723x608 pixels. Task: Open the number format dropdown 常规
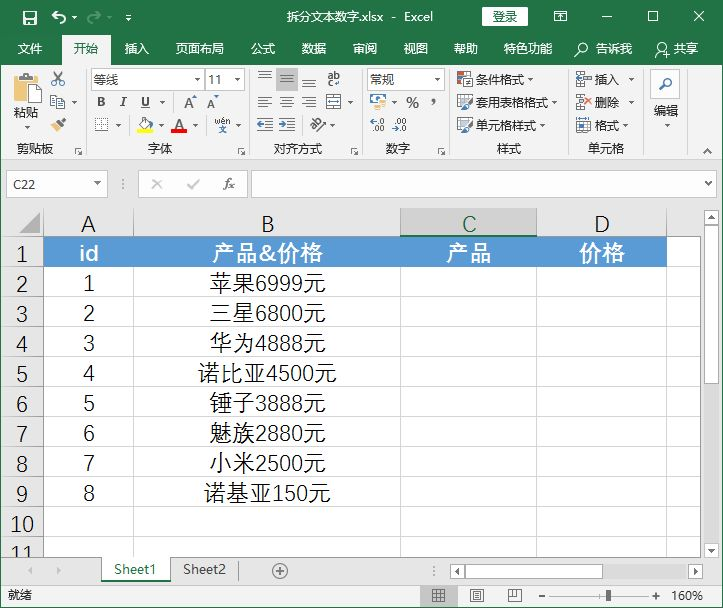[x=437, y=79]
